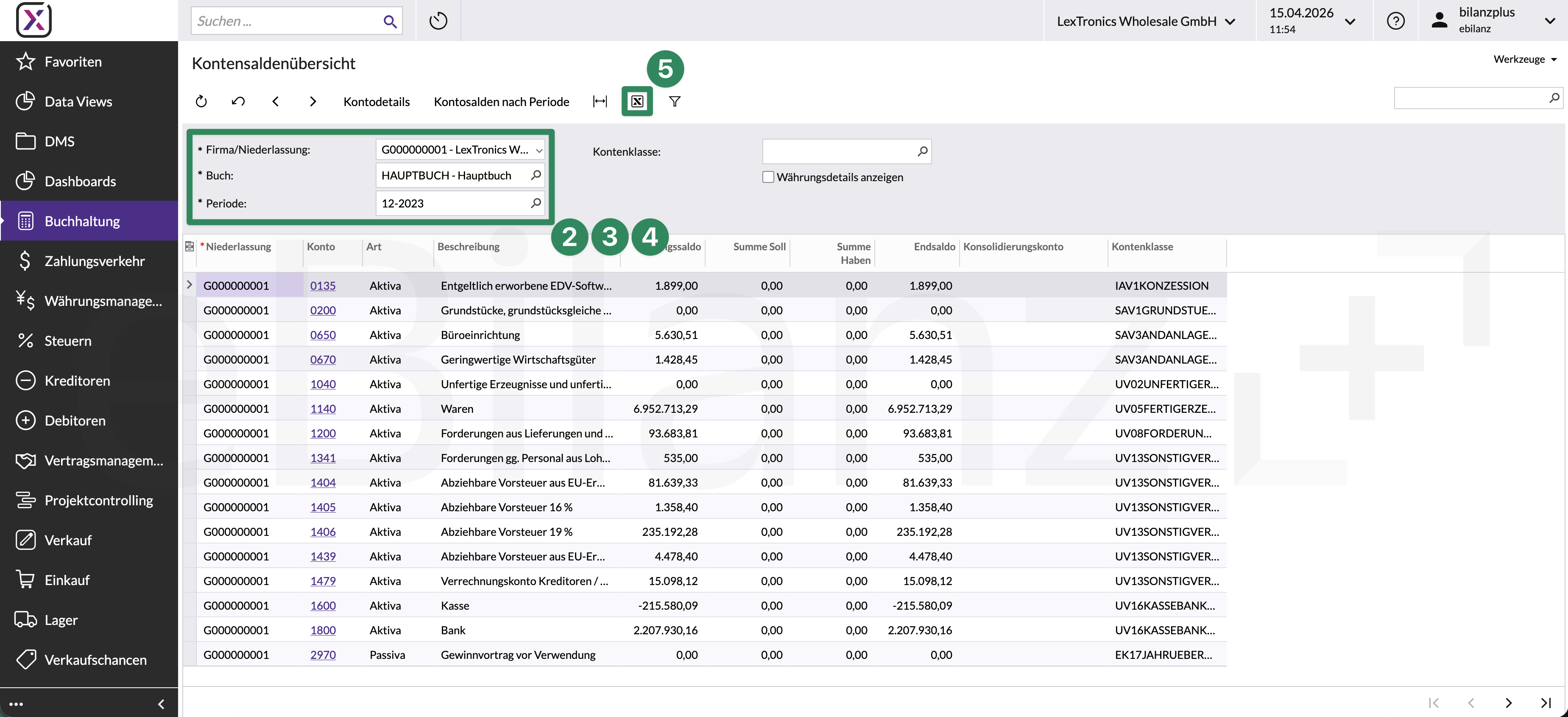1568x717 pixels.
Task: Open account link 1406
Action: [323, 532]
